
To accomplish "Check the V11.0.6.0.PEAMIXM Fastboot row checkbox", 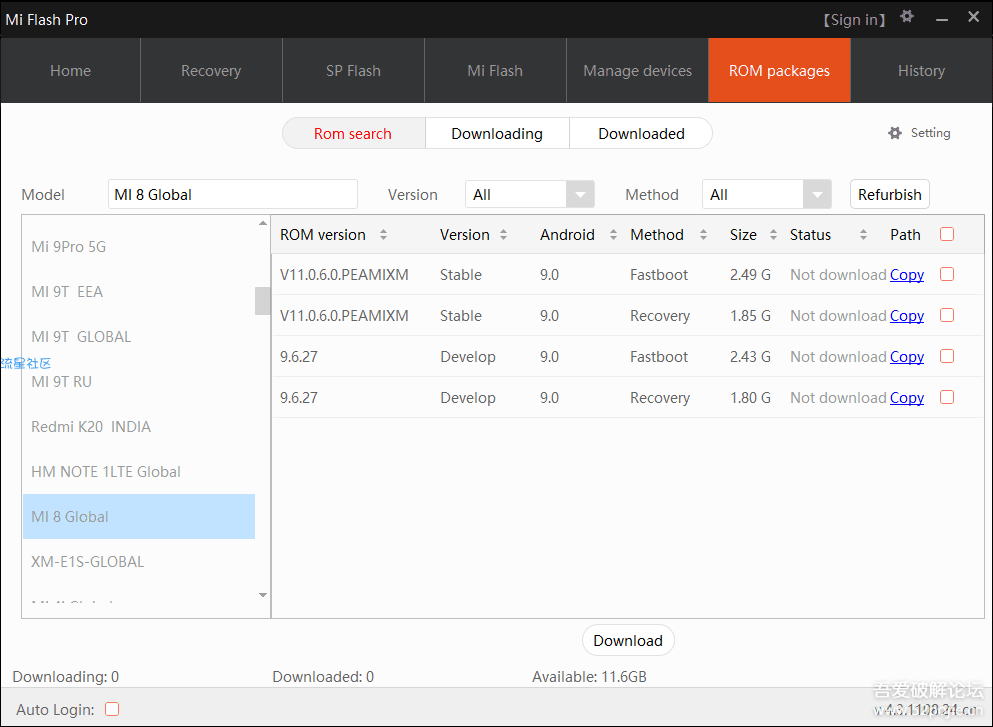I will [x=947, y=274].
